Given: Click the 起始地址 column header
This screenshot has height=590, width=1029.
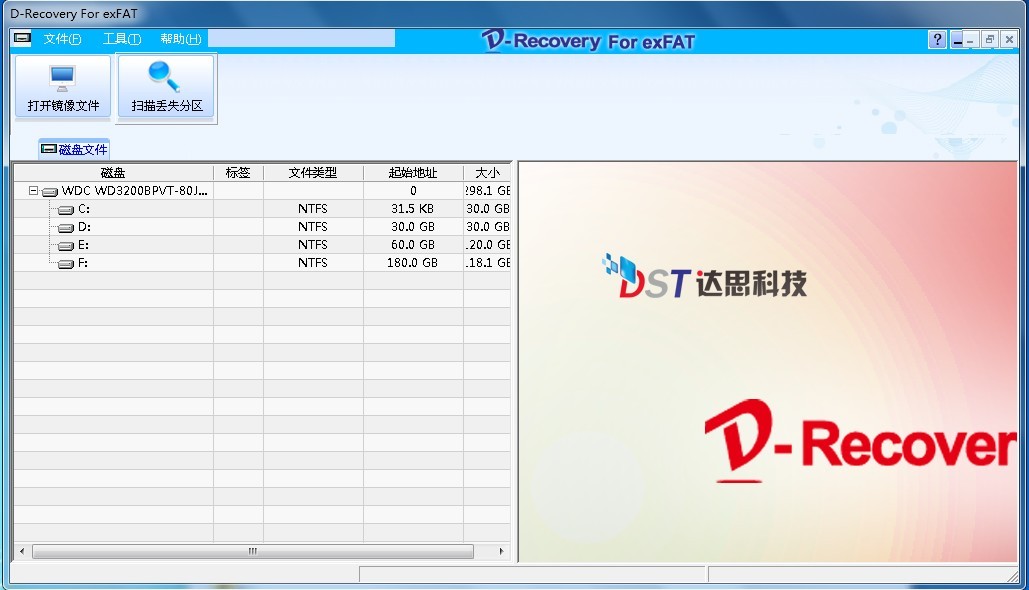Looking at the screenshot, I should [x=412, y=173].
